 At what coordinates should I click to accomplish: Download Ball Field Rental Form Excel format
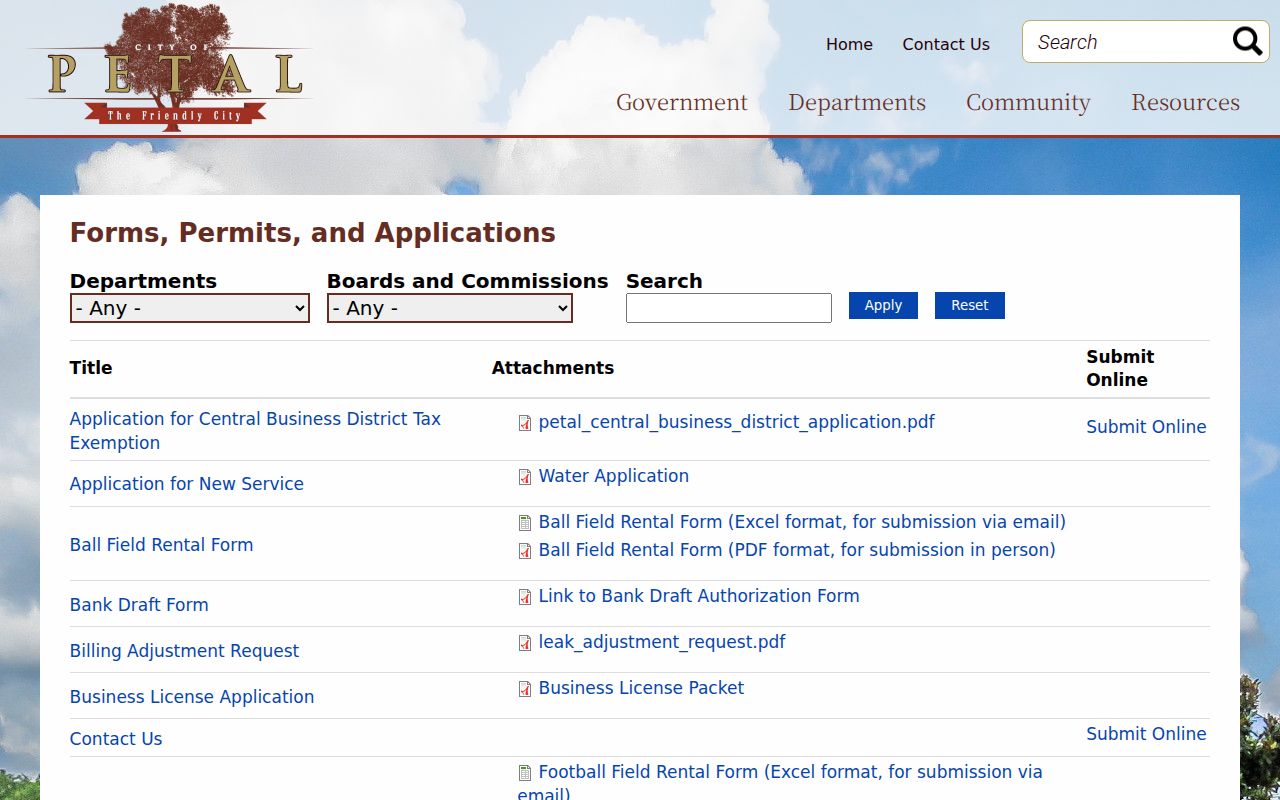[x=802, y=522]
